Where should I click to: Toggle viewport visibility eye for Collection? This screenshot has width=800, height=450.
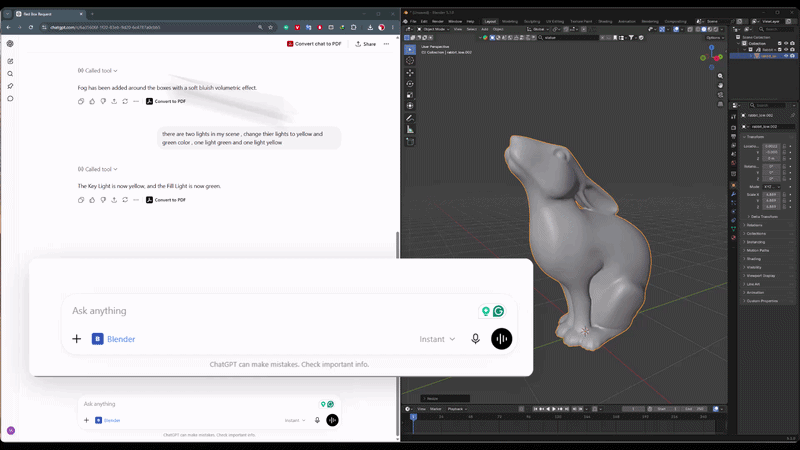tap(786, 43)
